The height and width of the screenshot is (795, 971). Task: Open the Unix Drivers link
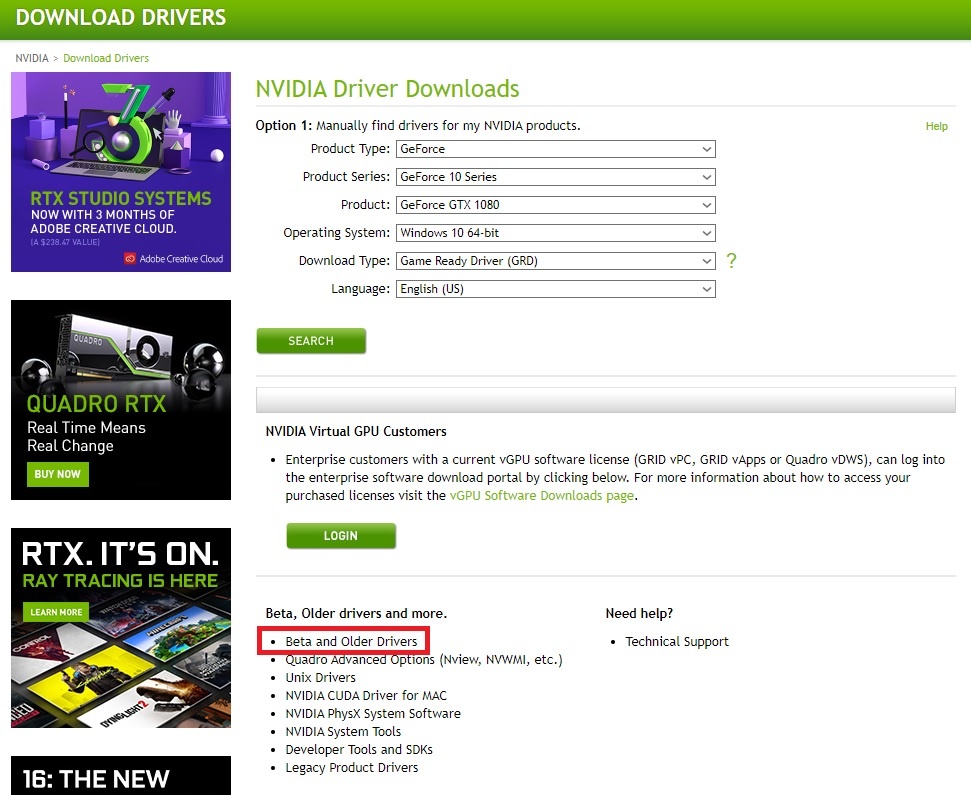coord(320,678)
